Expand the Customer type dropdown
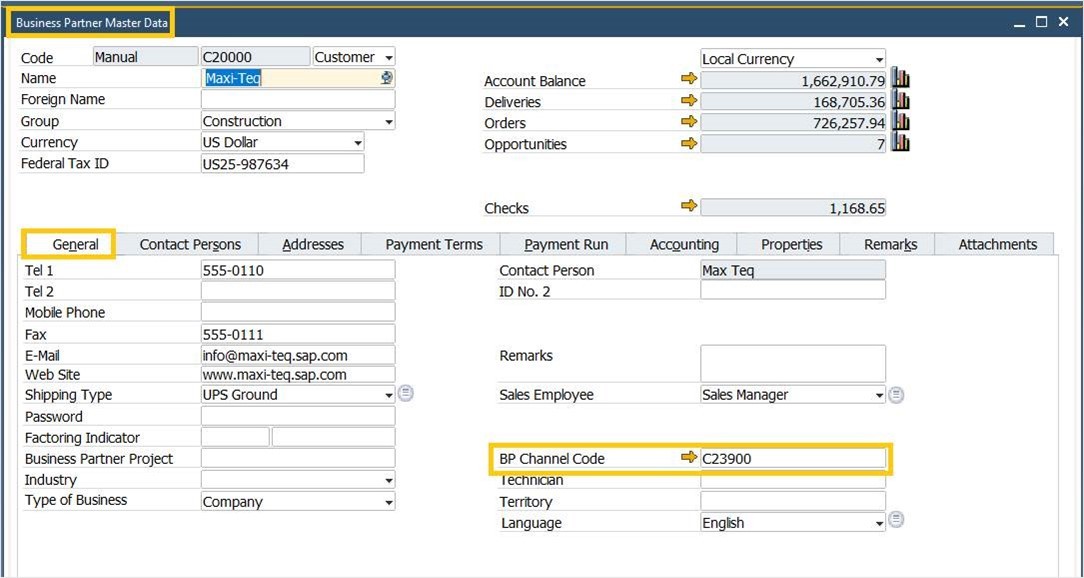The height and width of the screenshot is (578, 1084). pos(388,58)
